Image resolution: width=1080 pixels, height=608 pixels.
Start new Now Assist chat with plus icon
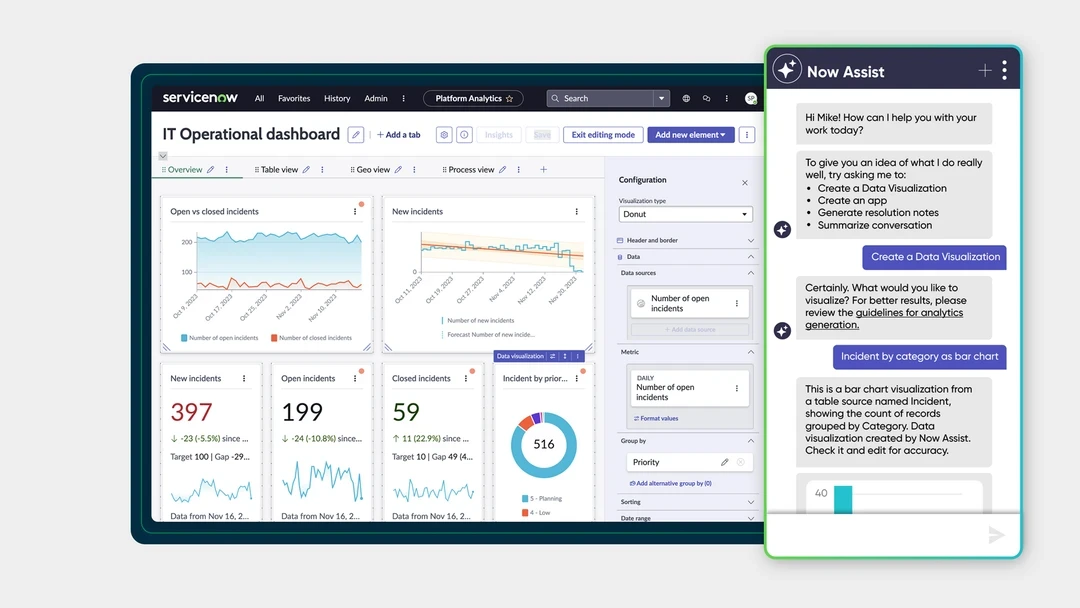(x=984, y=71)
